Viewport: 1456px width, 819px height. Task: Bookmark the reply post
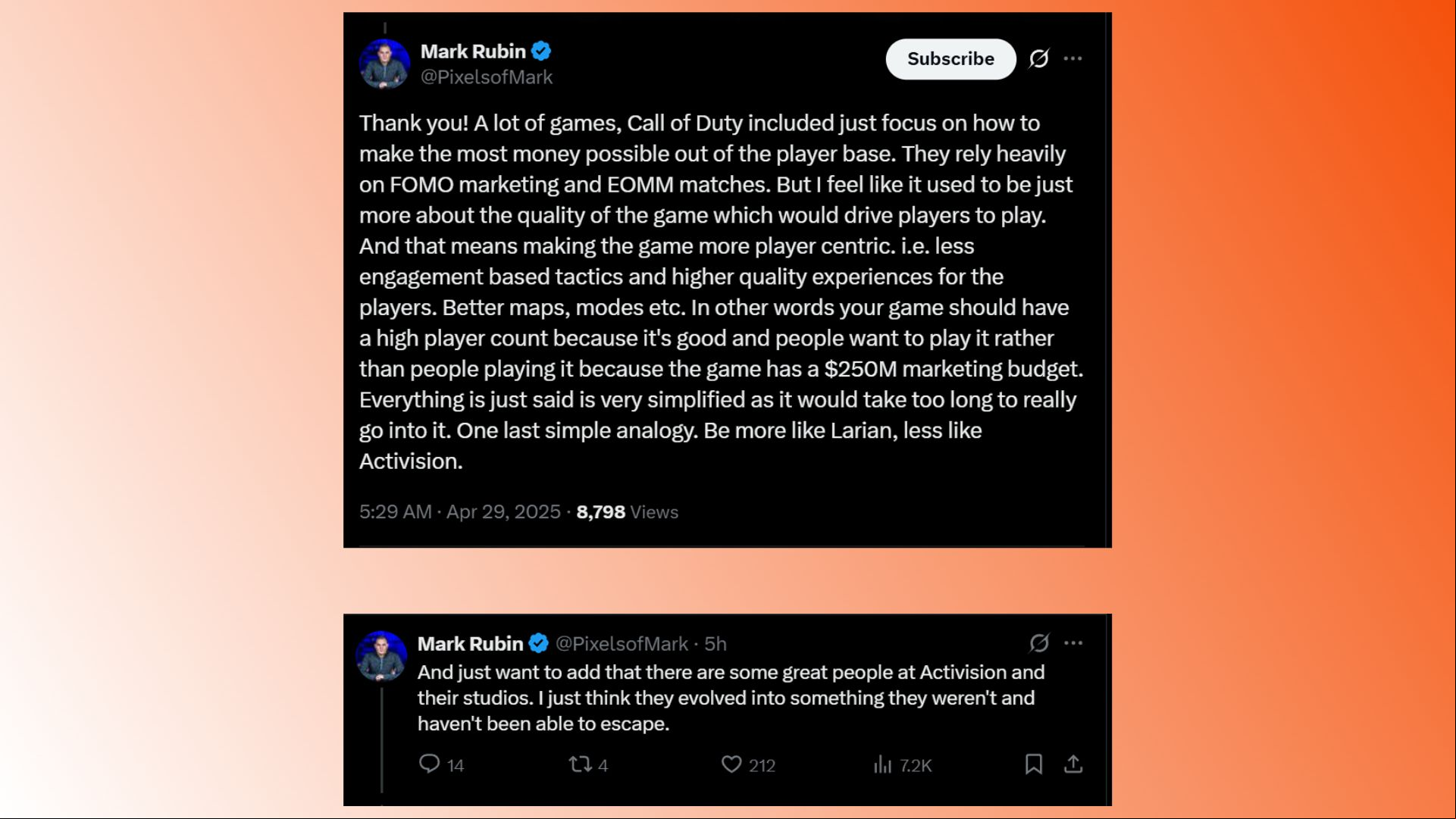(x=1034, y=764)
